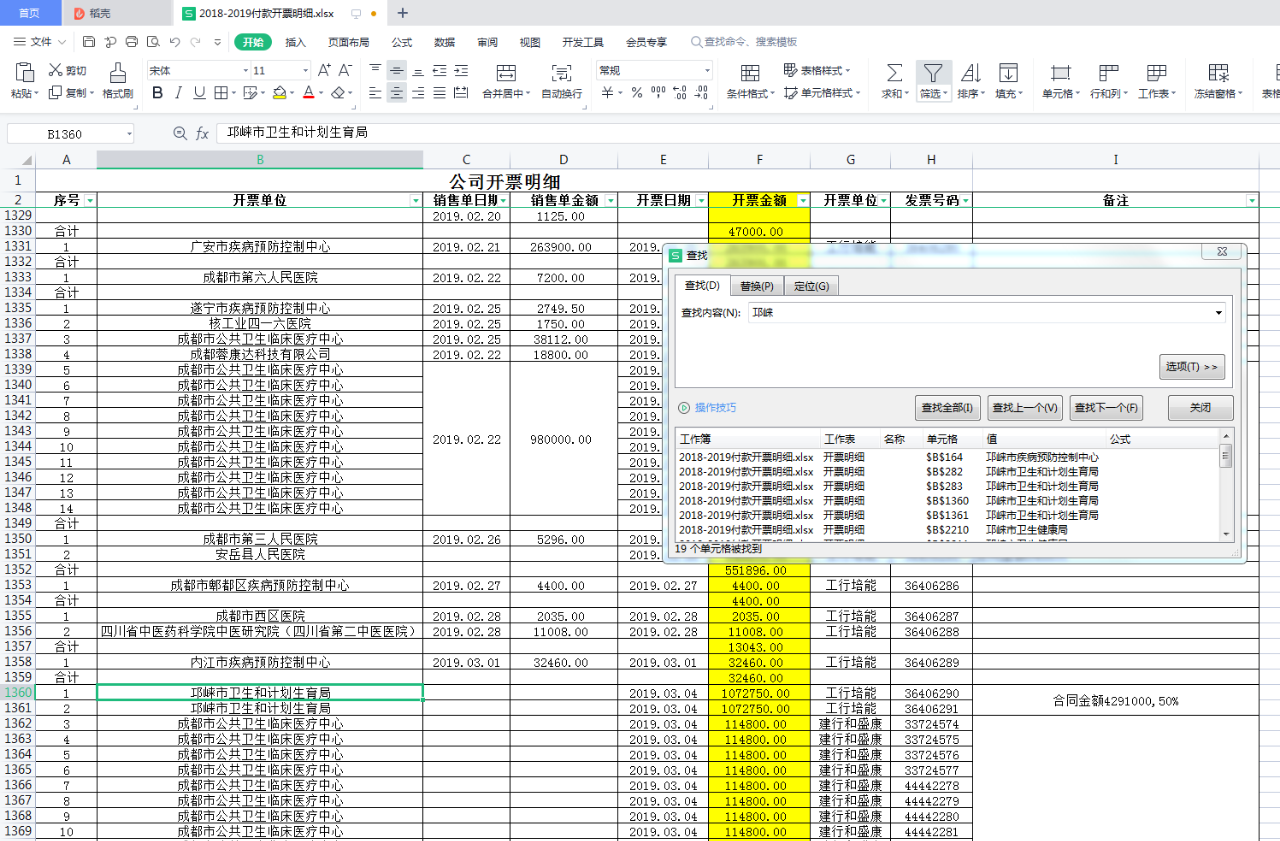This screenshot has width=1280, height=841.
Task: Click the format painter (格式刷) icon
Action: pos(117,73)
